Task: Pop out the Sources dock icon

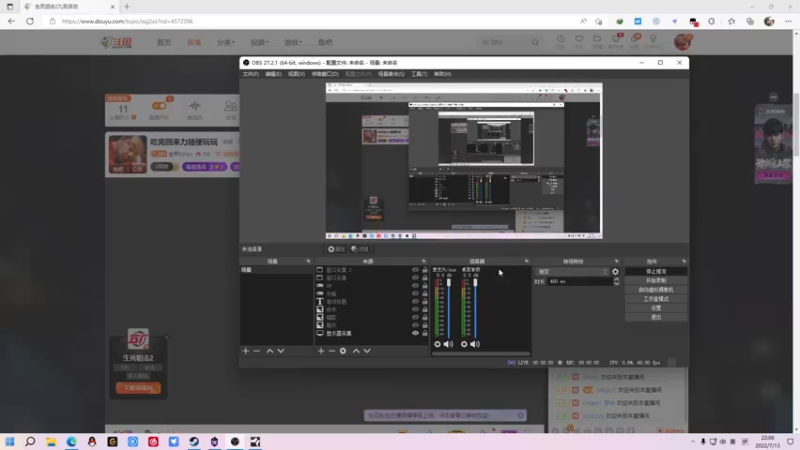Action: [x=423, y=261]
